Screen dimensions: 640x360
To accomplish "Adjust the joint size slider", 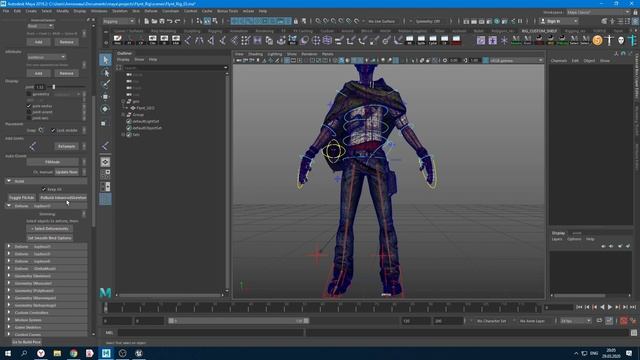I will 53,87.
